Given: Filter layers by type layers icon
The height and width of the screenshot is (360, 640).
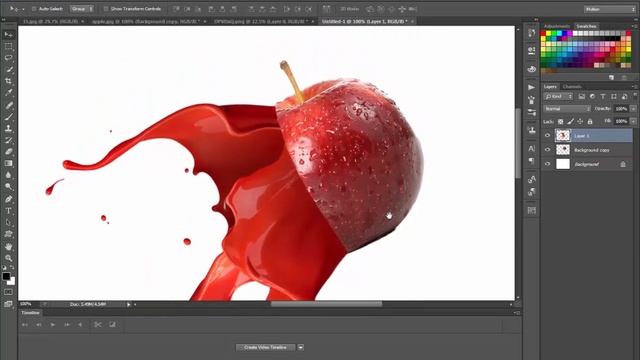Looking at the screenshot, I should (x=603, y=97).
